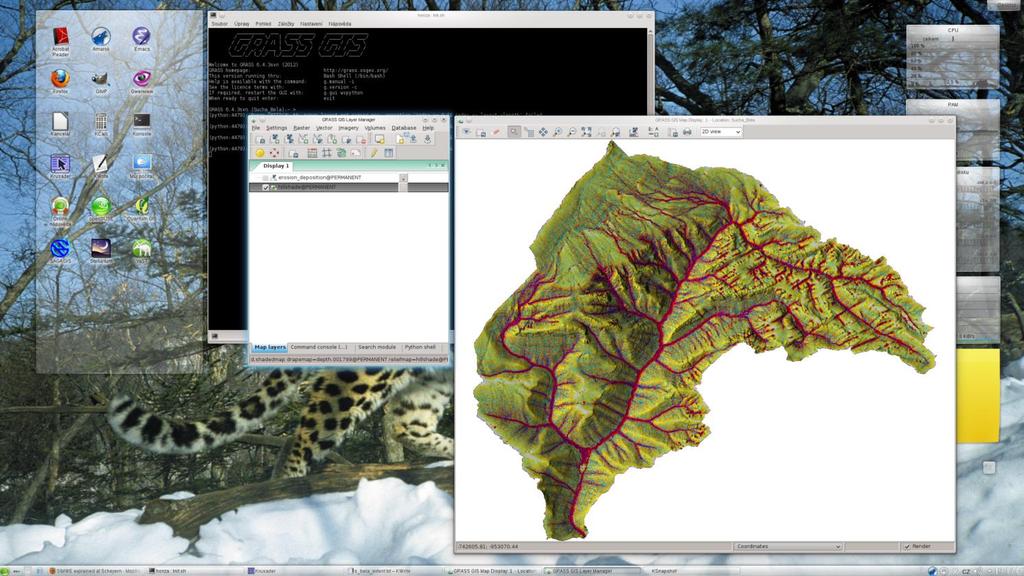Switch to the Search module tab
Screen dimensions: 1024x576
click(x=377, y=347)
